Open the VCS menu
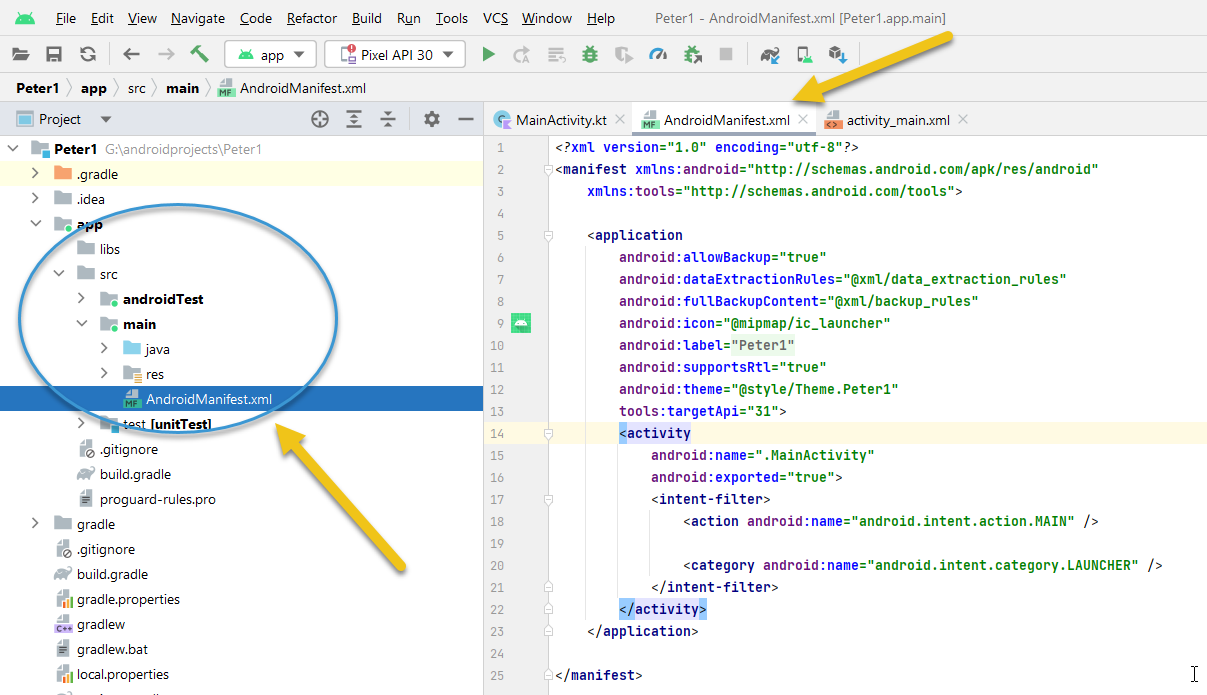The width and height of the screenshot is (1207, 695). point(495,18)
